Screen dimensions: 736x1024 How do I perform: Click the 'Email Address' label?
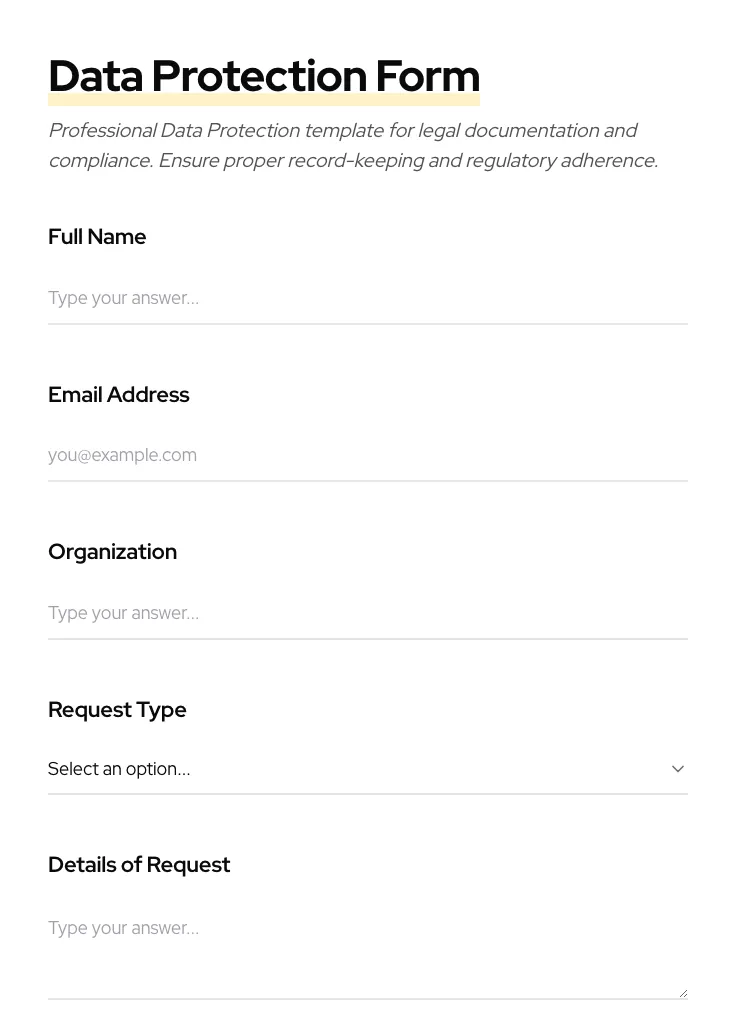coord(118,395)
